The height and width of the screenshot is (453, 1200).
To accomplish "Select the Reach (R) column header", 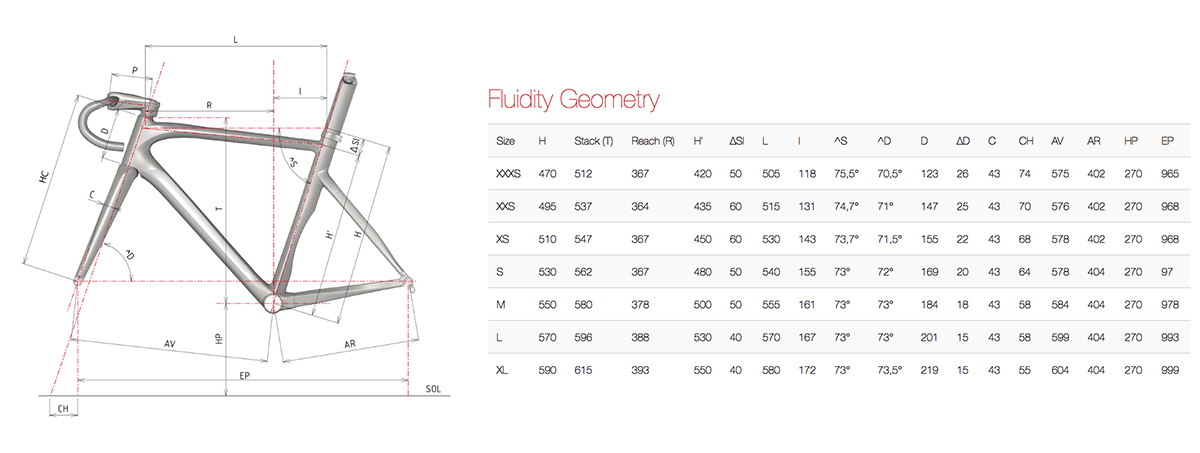I will [650, 141].
